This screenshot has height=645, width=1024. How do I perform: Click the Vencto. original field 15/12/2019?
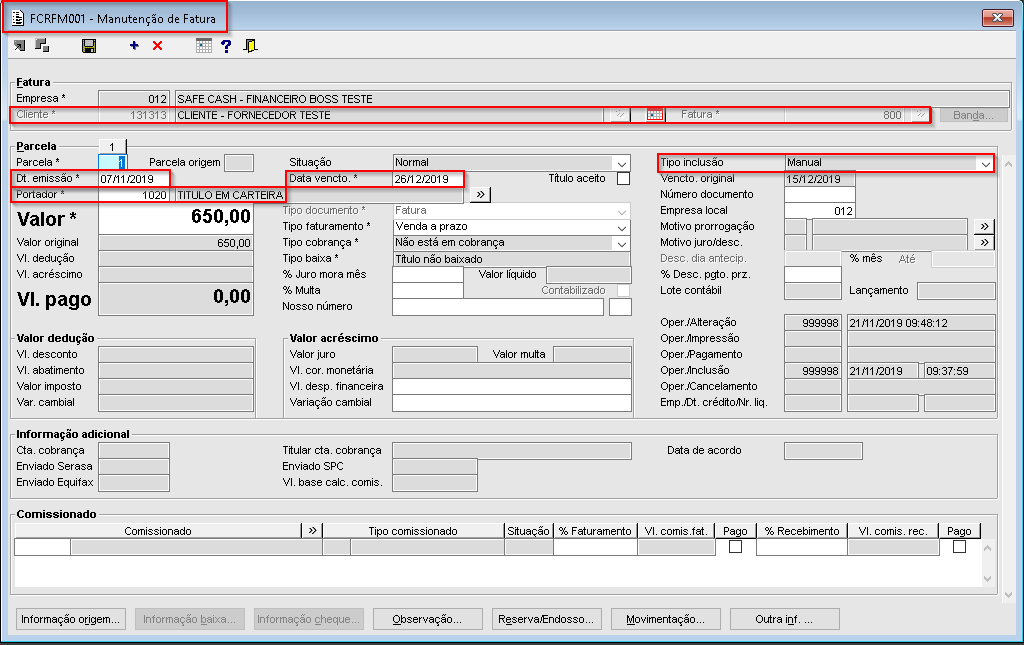820,179
